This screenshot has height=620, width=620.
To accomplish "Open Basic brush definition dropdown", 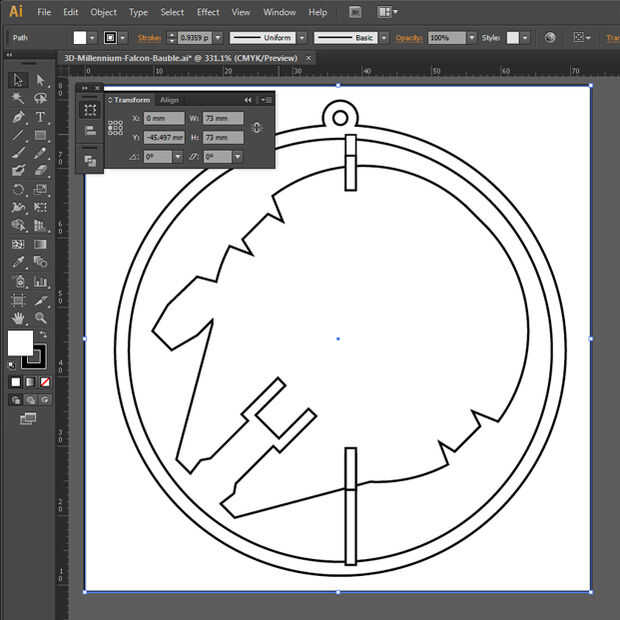I will pos(384,38).
